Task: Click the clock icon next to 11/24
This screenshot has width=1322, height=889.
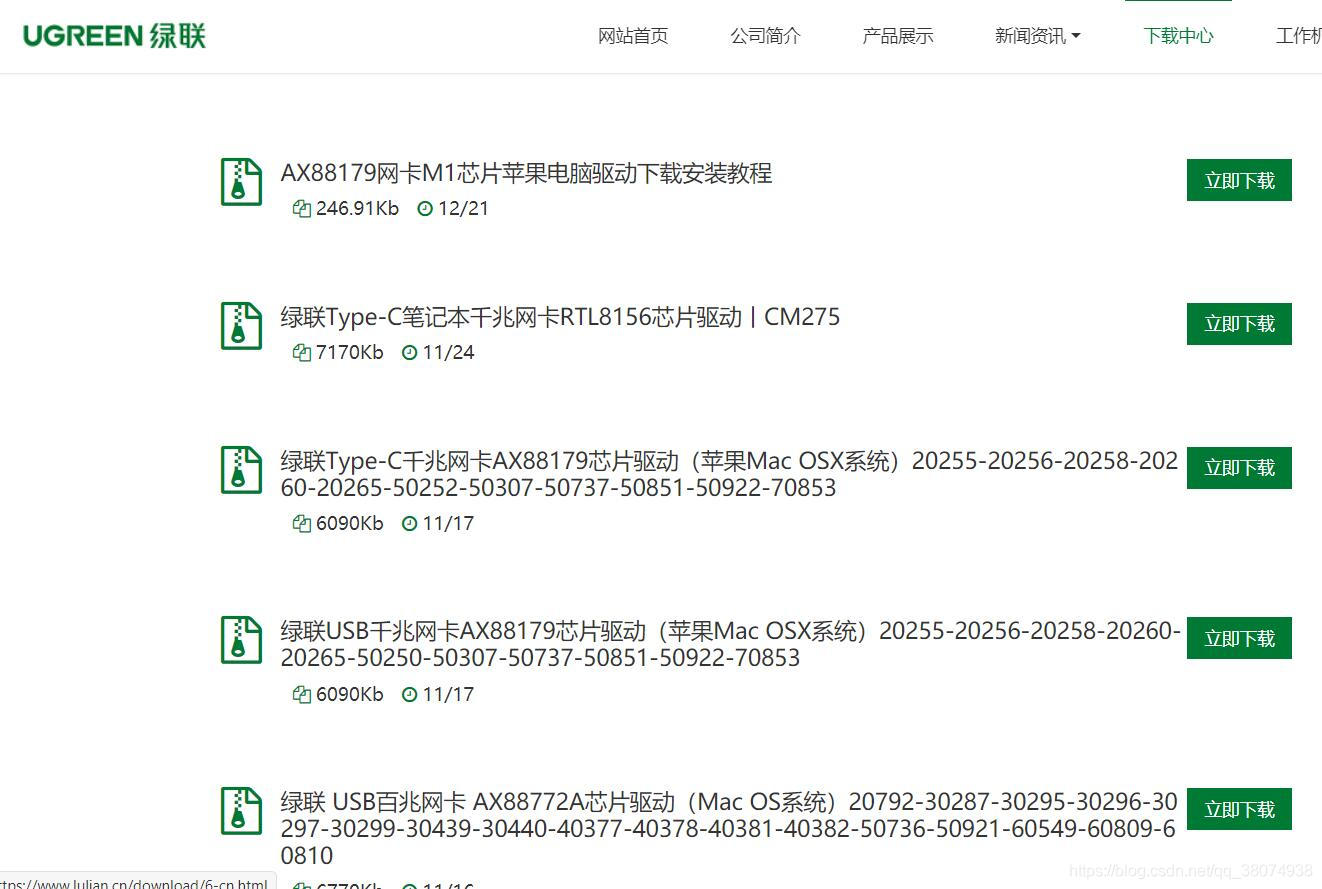Action: [409, 352]
